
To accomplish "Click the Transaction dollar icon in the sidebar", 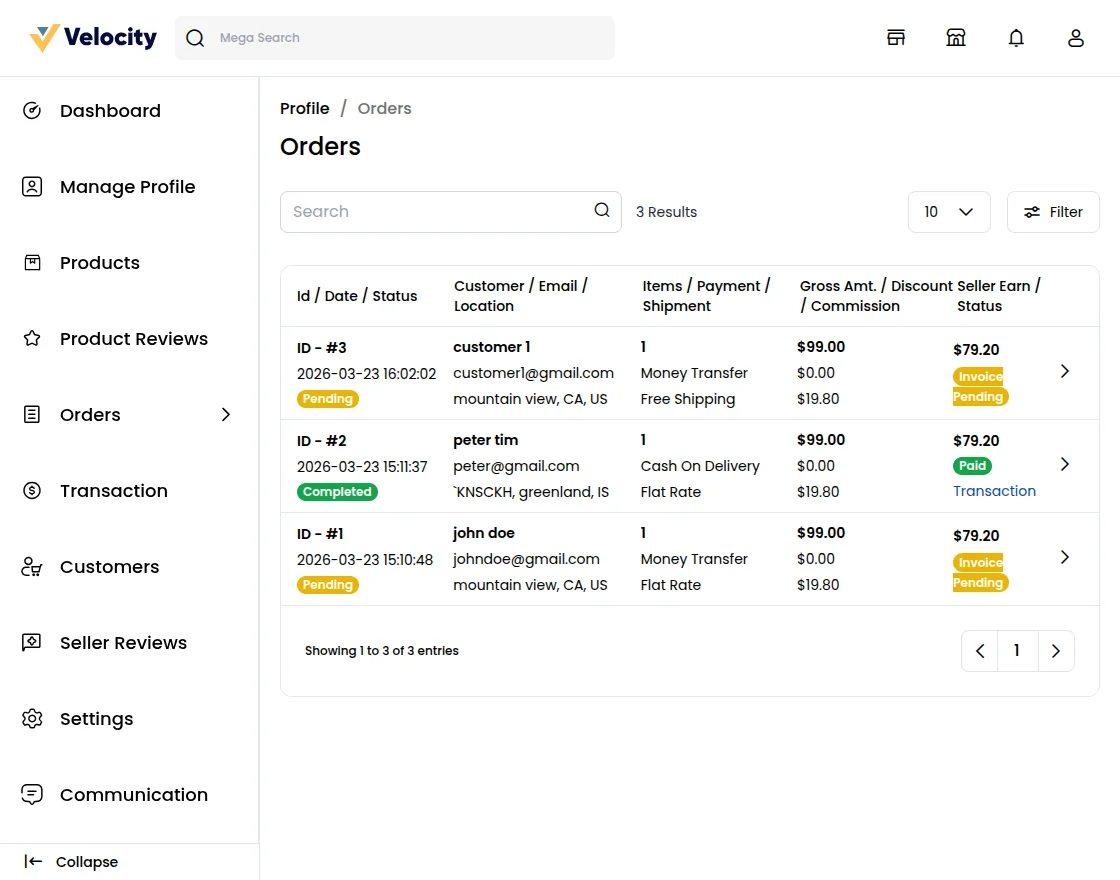I will pos(31,490).
